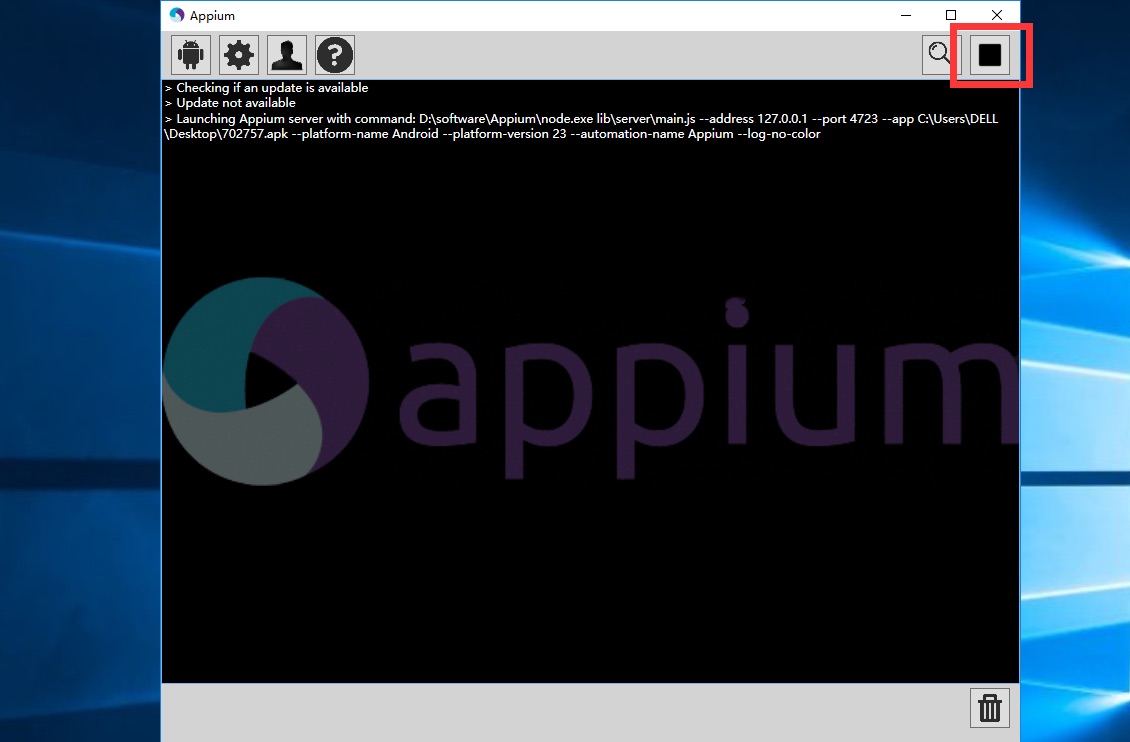Image resolution: width=1130 pixels, height=742 pixels.
Task: Close the Appium window
Action: [997, 15]
